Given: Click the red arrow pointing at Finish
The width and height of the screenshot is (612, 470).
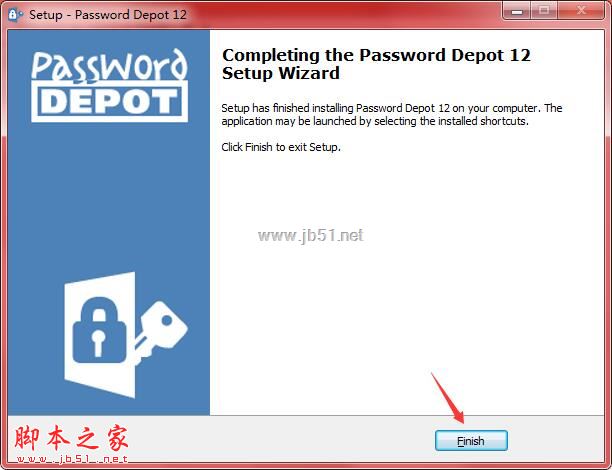Looking at the screenshot, I should [x=448, y=398].
